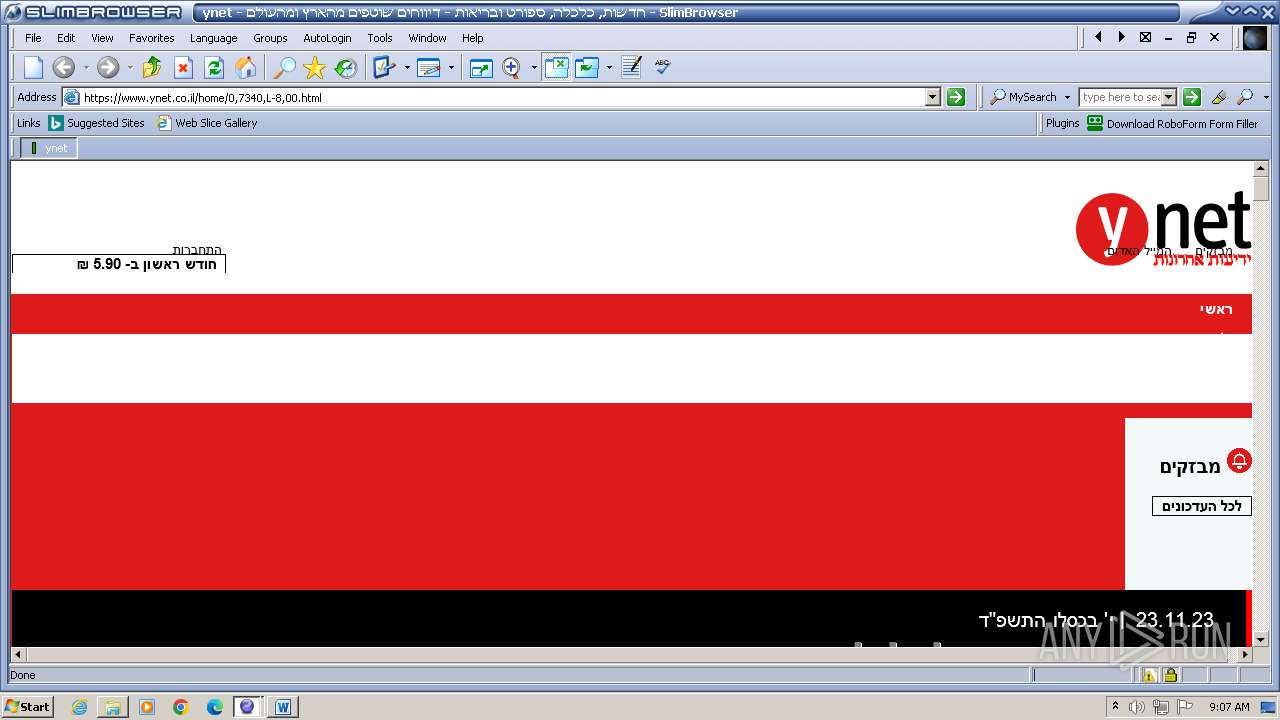Click the form edit pencil icon

tap(429, 67)
